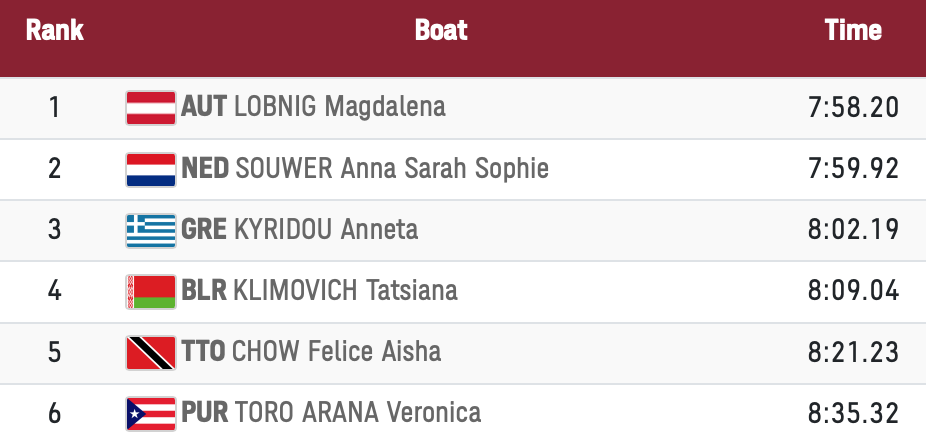
Task: Click the rank 3 cell
Action: click(55, 230)
